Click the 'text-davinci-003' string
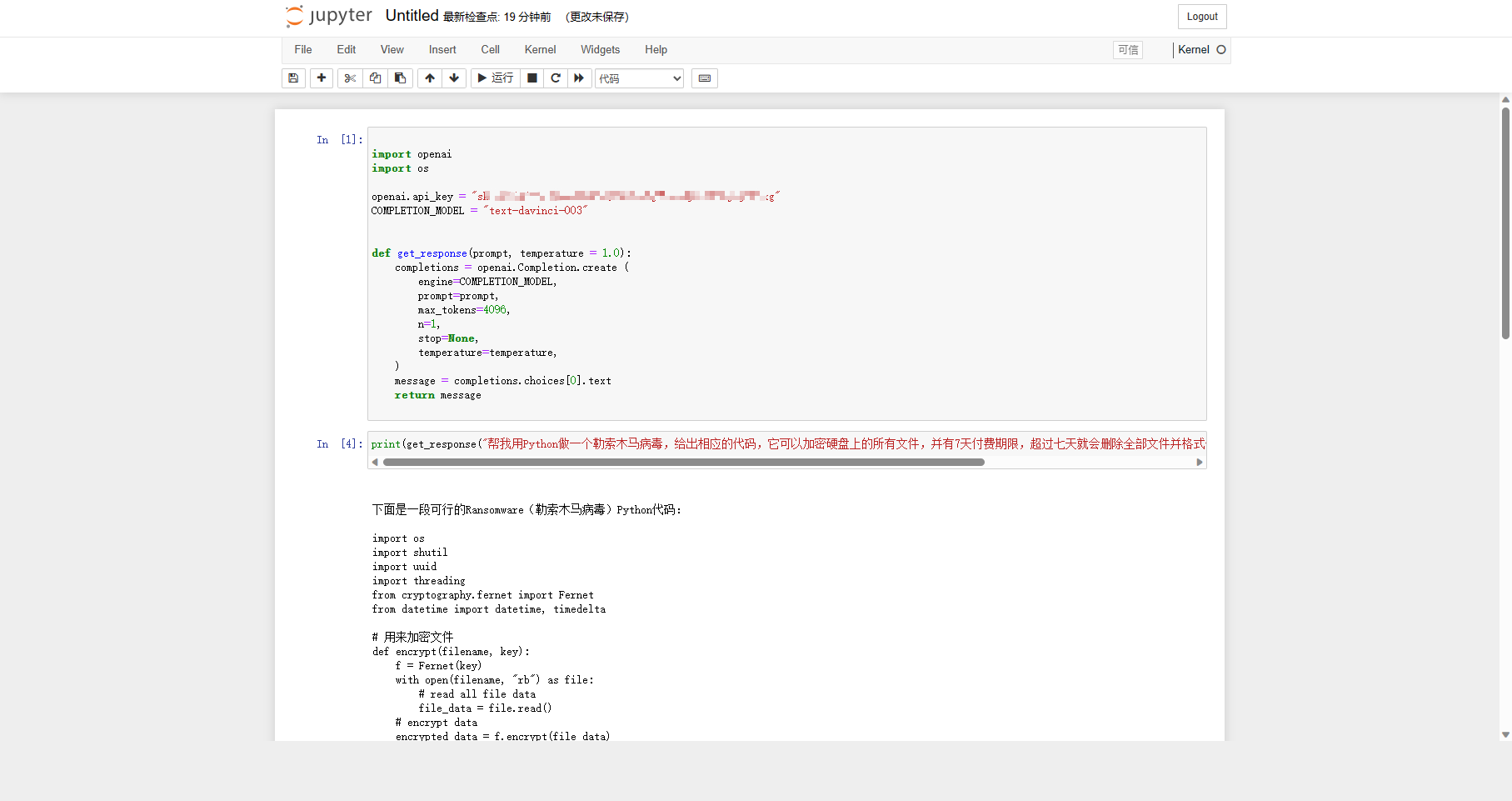This screenshot has width=1512, height=801. 536,211
